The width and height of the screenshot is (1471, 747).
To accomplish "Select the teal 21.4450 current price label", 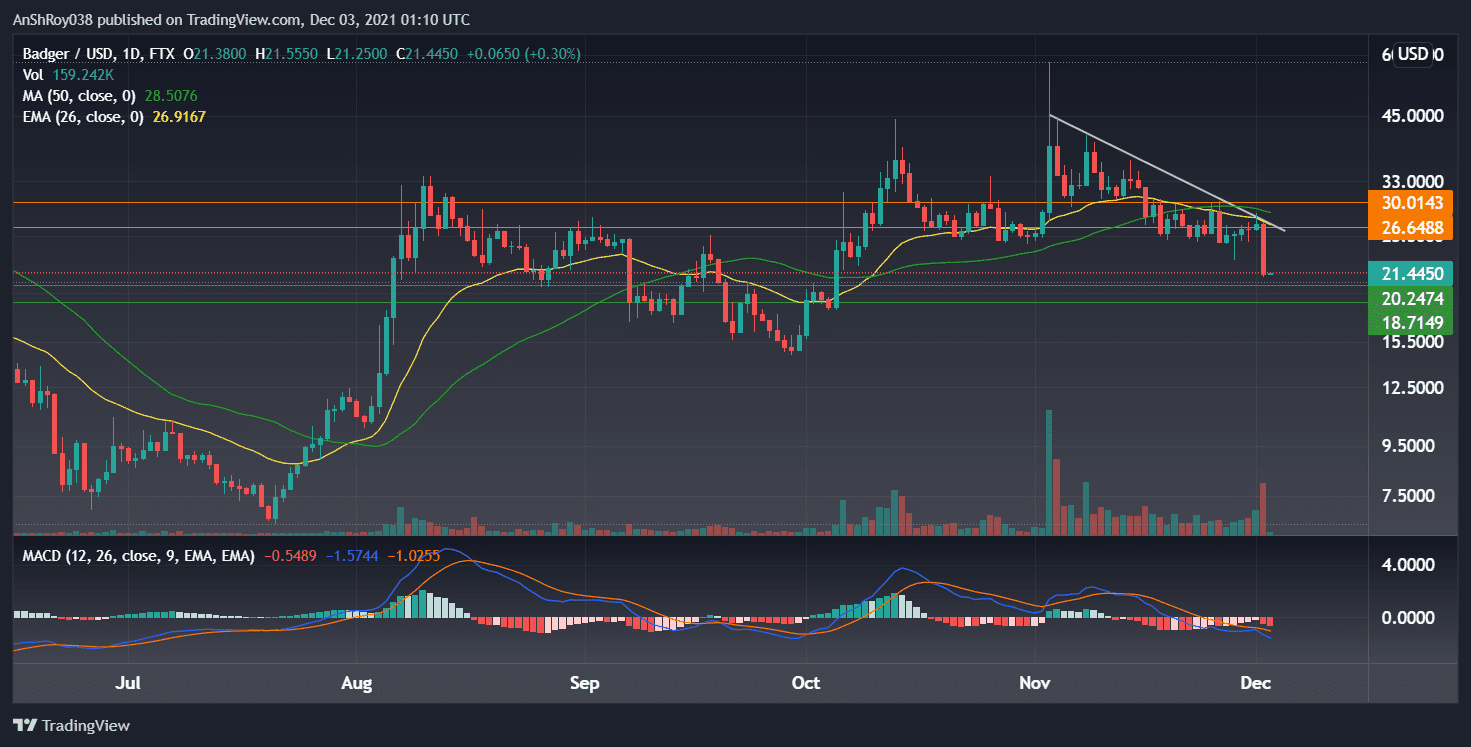I will [x=1409, y=274].
